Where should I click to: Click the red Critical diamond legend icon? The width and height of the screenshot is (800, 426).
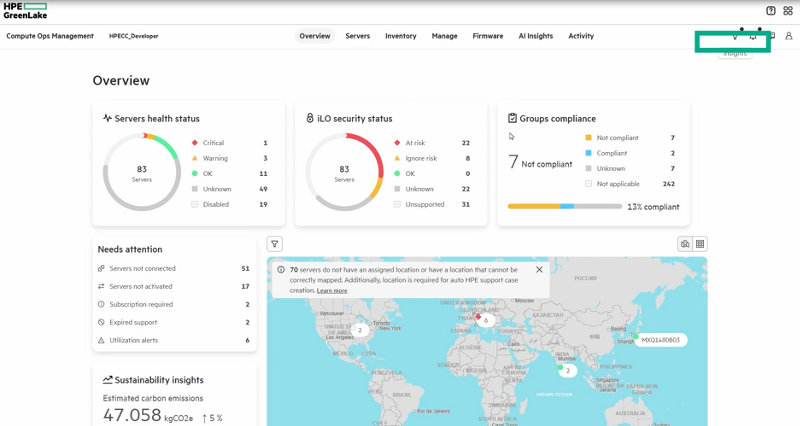(194, 143)
